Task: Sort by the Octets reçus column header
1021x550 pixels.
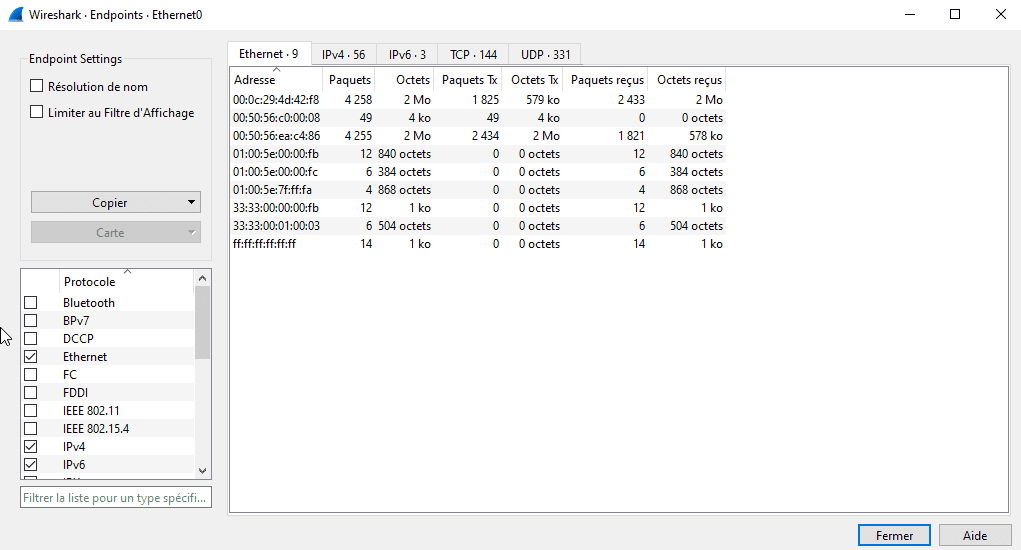Action: tap(687, 79)
